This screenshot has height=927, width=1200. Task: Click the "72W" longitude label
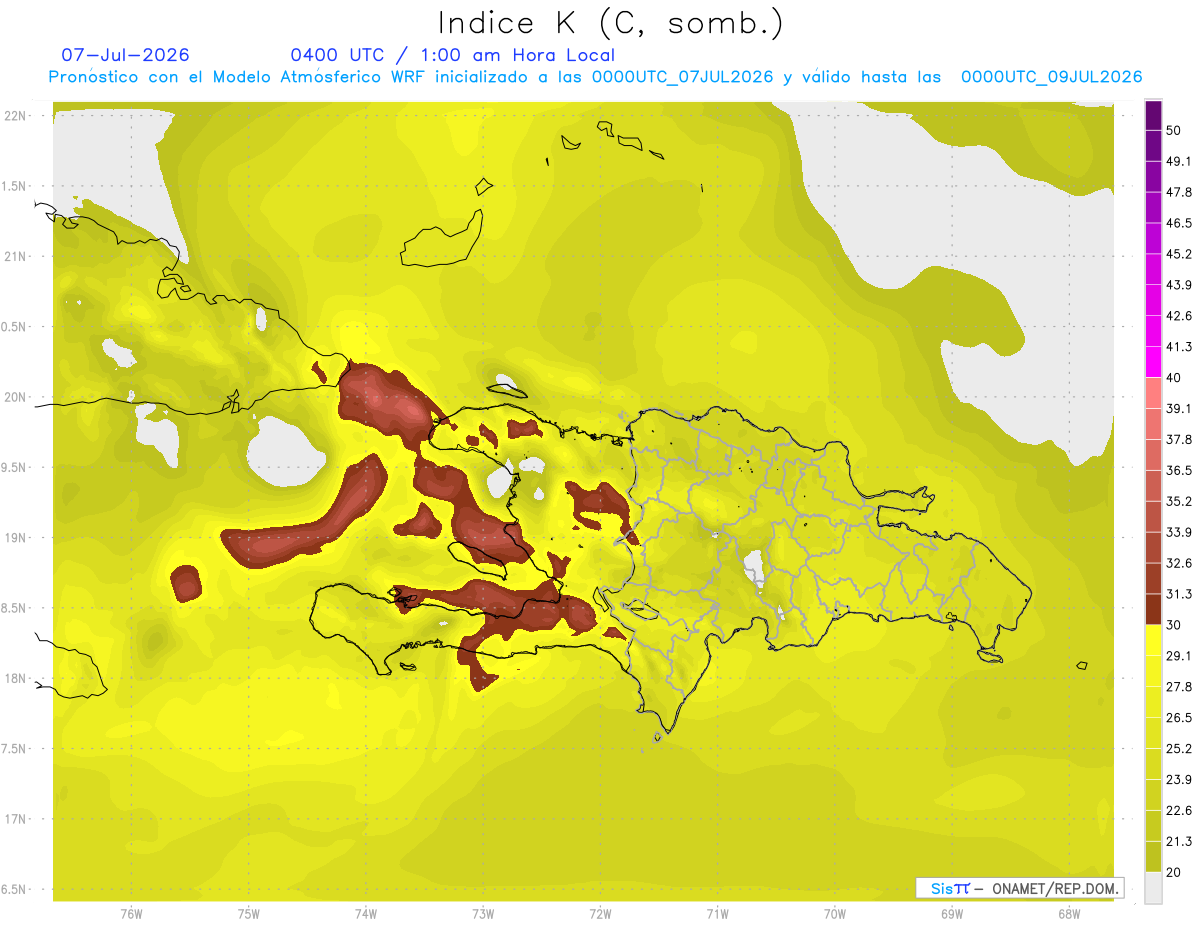pos(600,914)
